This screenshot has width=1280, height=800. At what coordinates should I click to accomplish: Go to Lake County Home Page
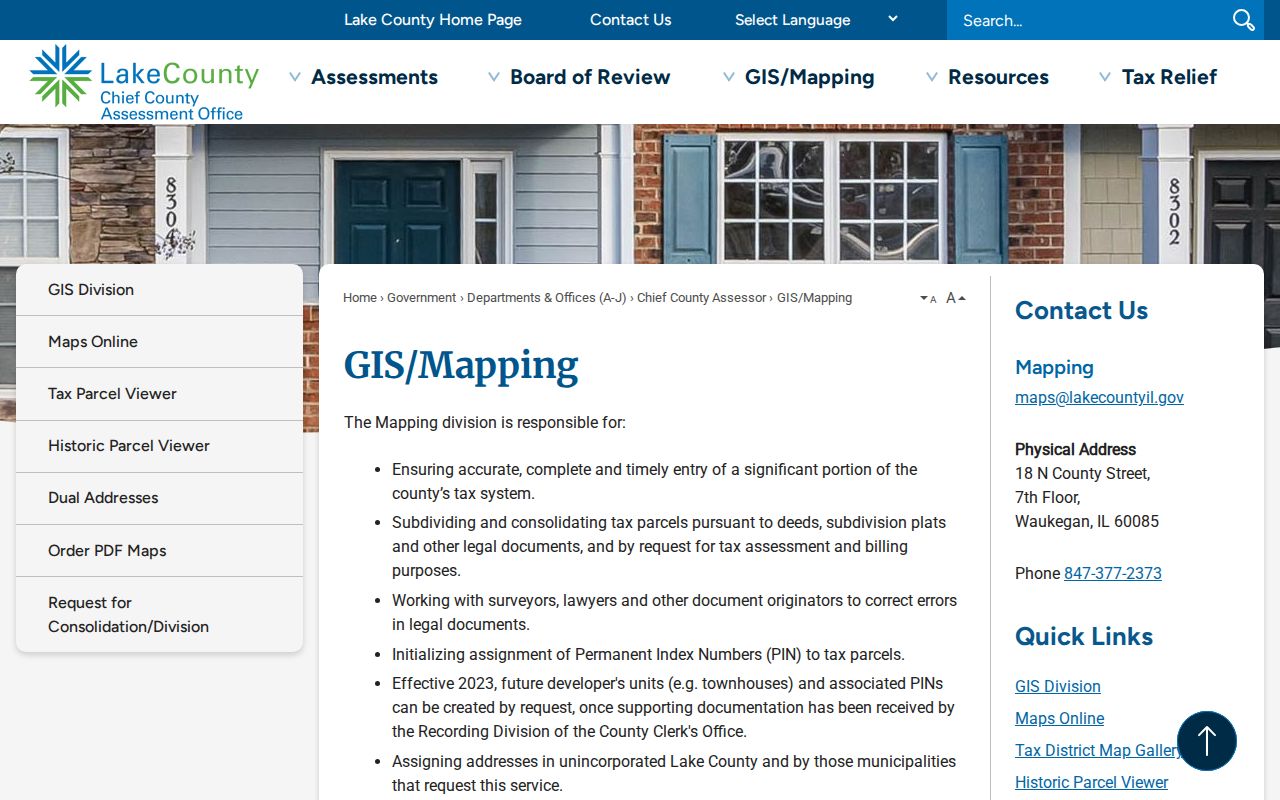(x=433, y=20)
